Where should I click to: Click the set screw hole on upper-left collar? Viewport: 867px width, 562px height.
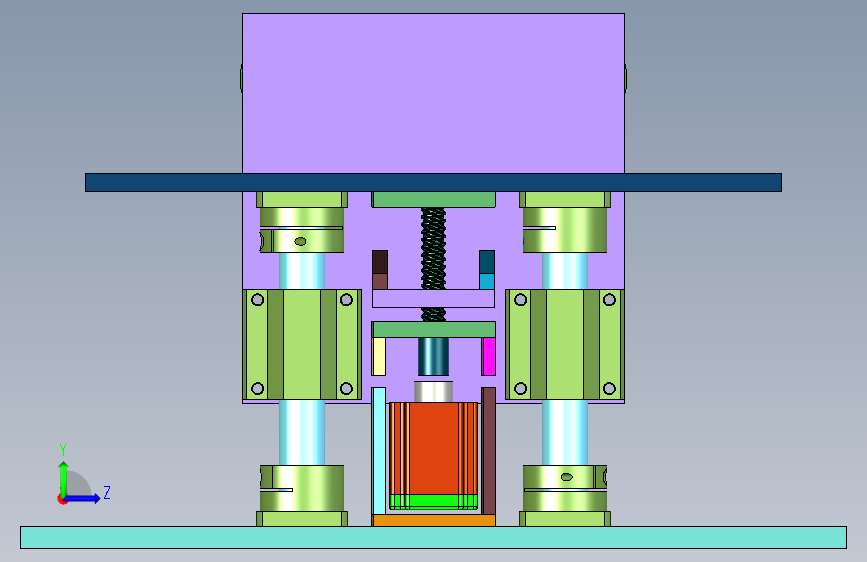[300, 241]
